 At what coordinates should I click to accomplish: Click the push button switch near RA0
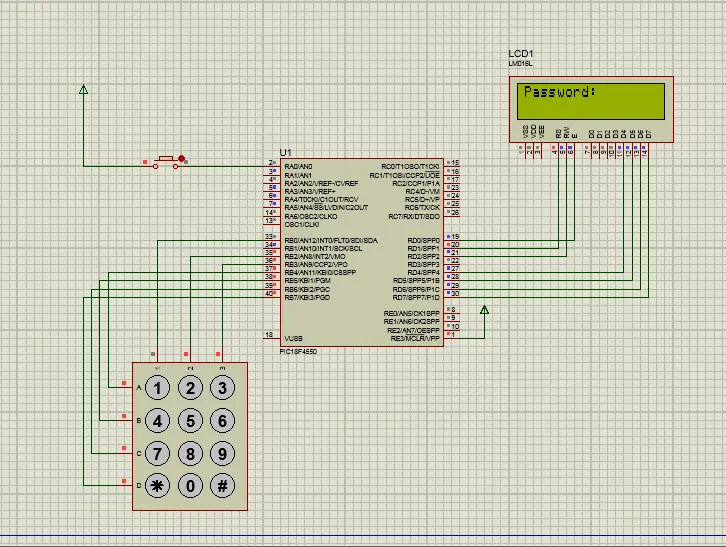(165, 162)
